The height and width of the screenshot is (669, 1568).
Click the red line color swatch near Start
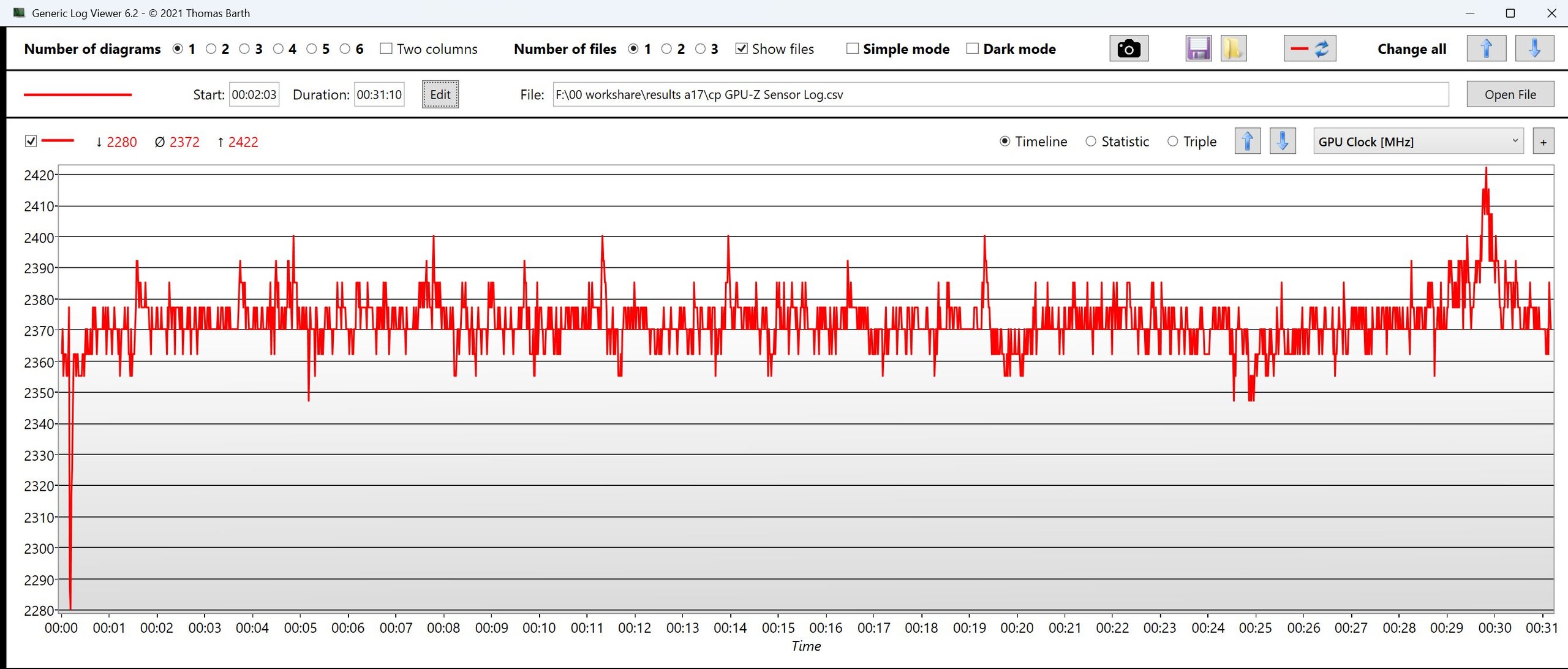[78, 94]
